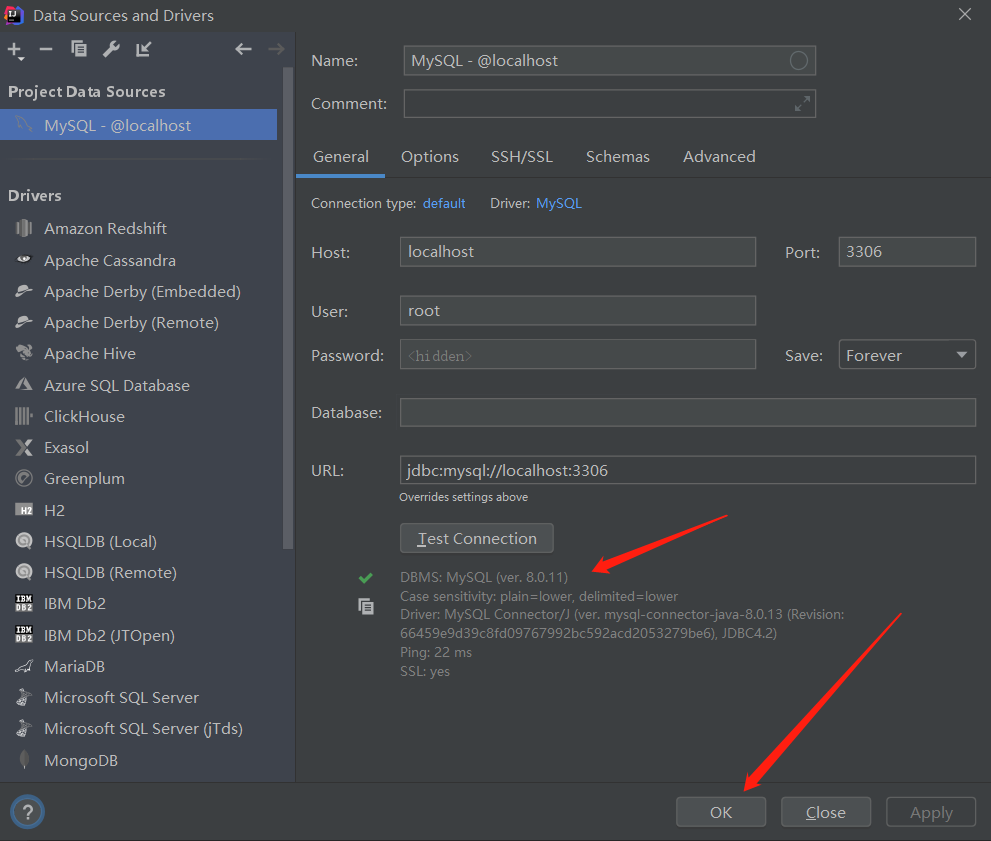Image resolution: width=991 pixels, height=841 pixels.
Task: Click the Port field showing 3306
Action: pos(907,251)
